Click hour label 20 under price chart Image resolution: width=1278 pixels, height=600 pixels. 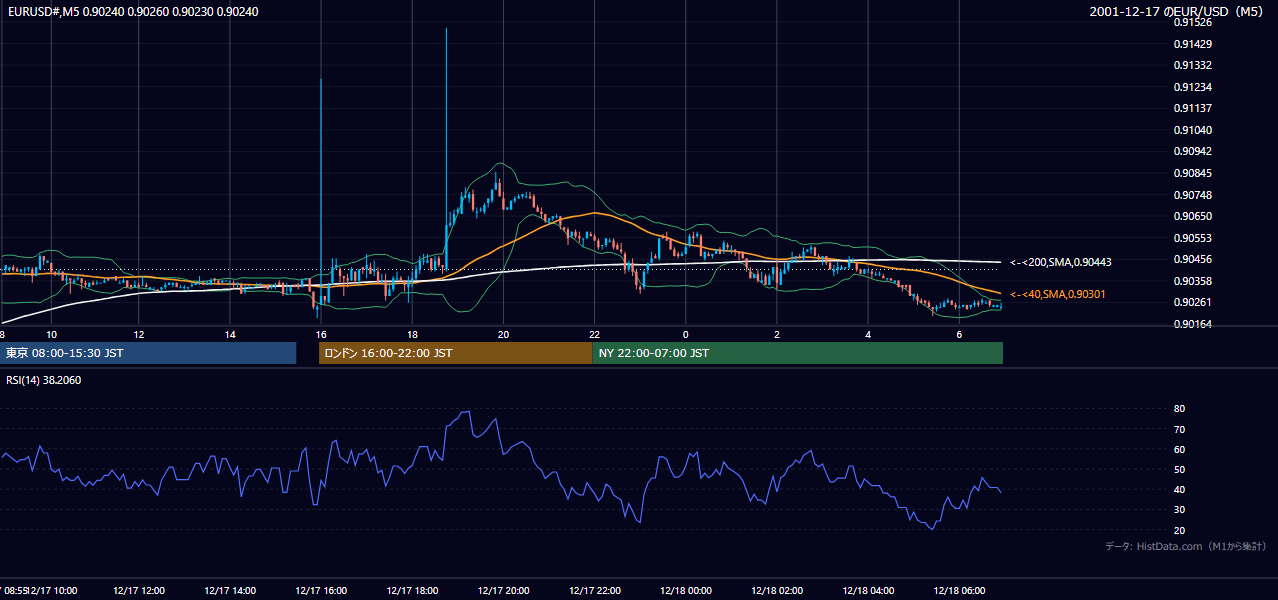pyautogui.click(x=503, y=334)
